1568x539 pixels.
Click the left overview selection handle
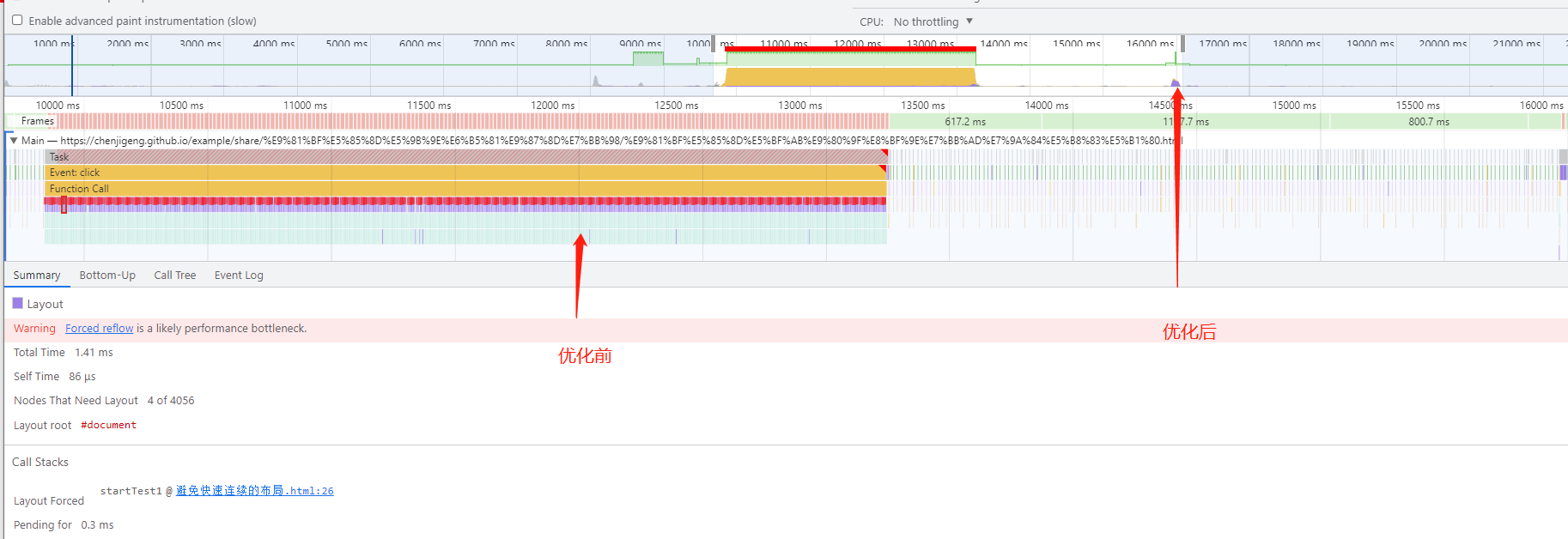tap(714, 43)
